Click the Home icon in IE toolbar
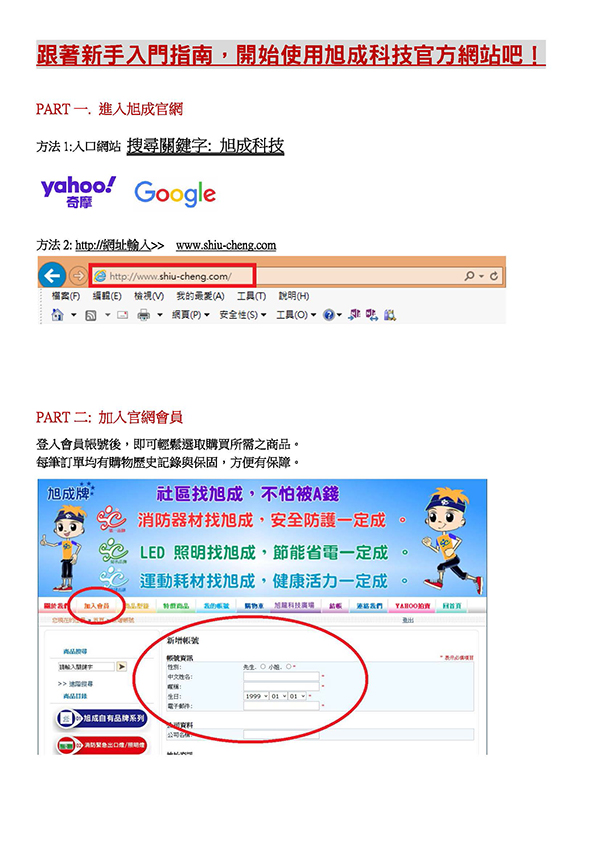The image size is (600, 848). pos(57,315)
